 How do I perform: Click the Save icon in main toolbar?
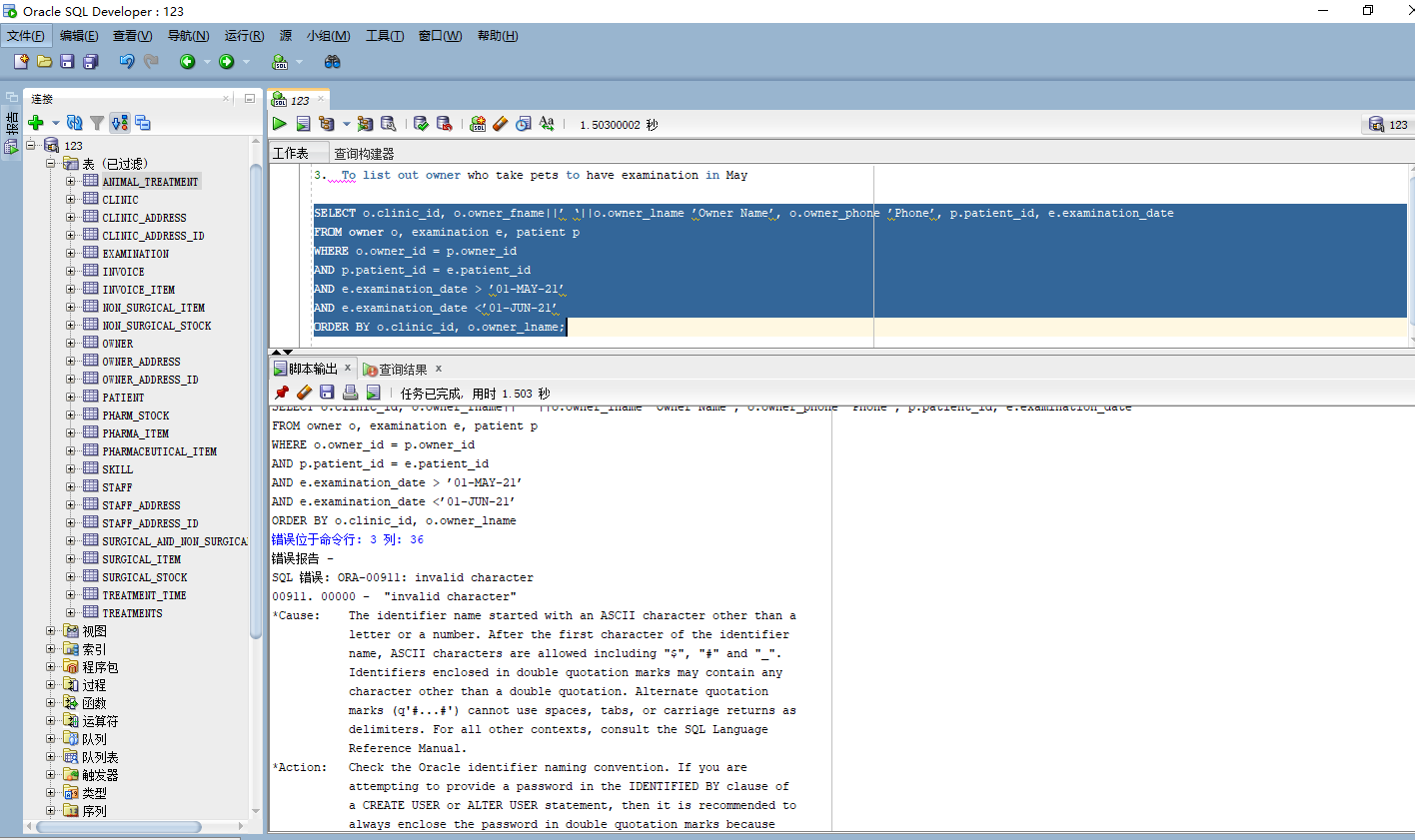[x=67, y=62]
